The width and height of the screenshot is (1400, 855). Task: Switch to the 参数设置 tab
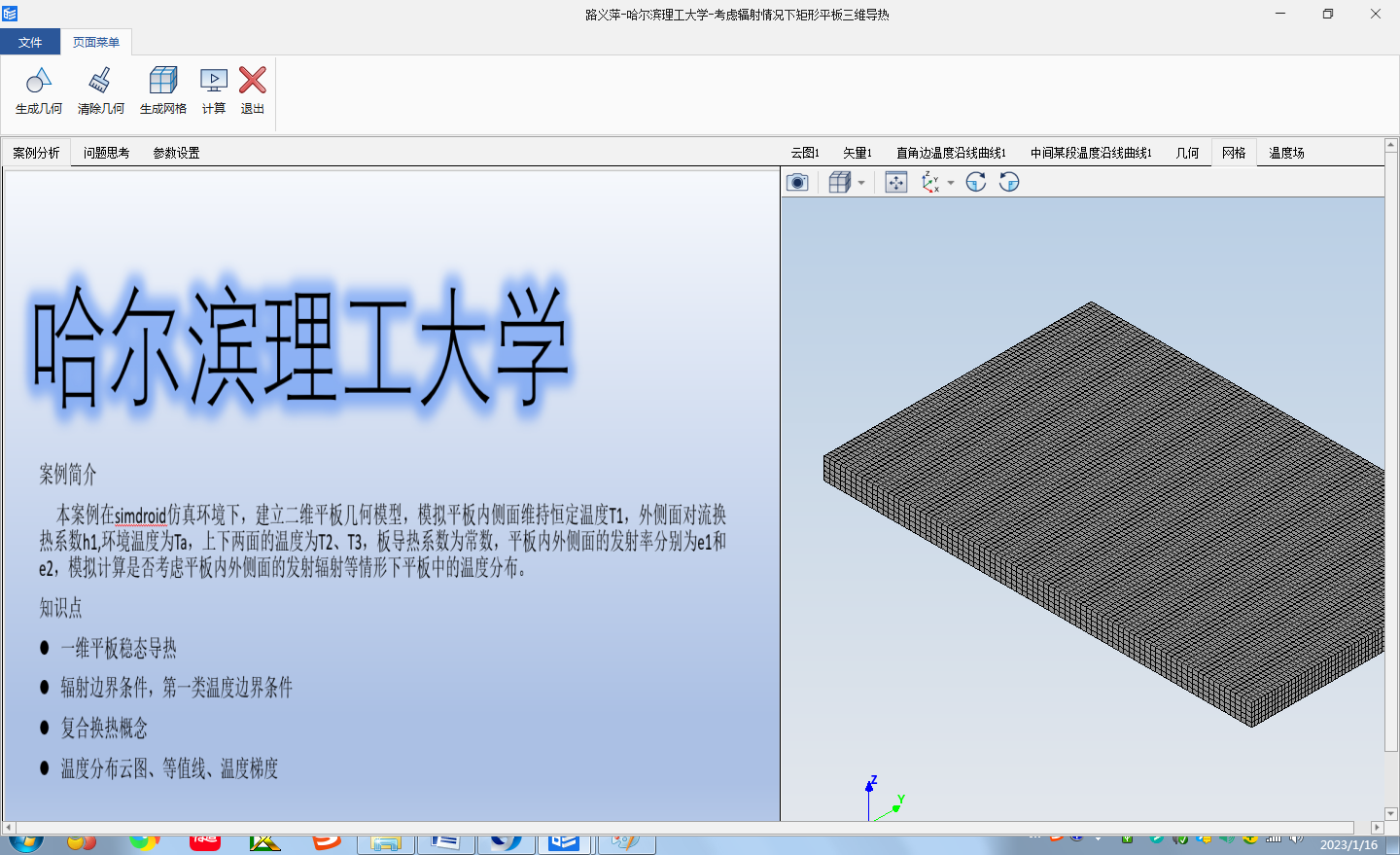[176, 153]
